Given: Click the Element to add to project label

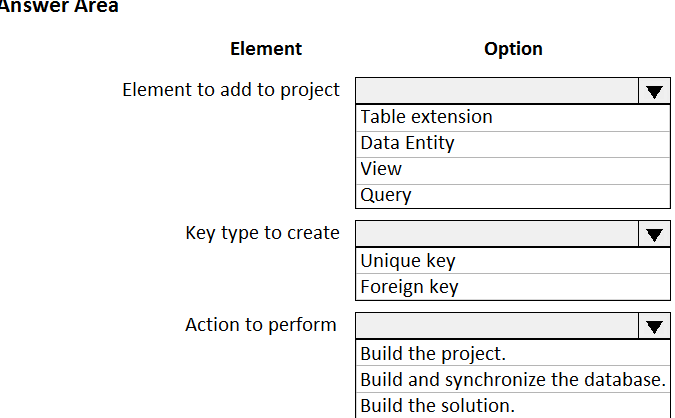Looking at the screenshot, I should [x=230, y=90].
